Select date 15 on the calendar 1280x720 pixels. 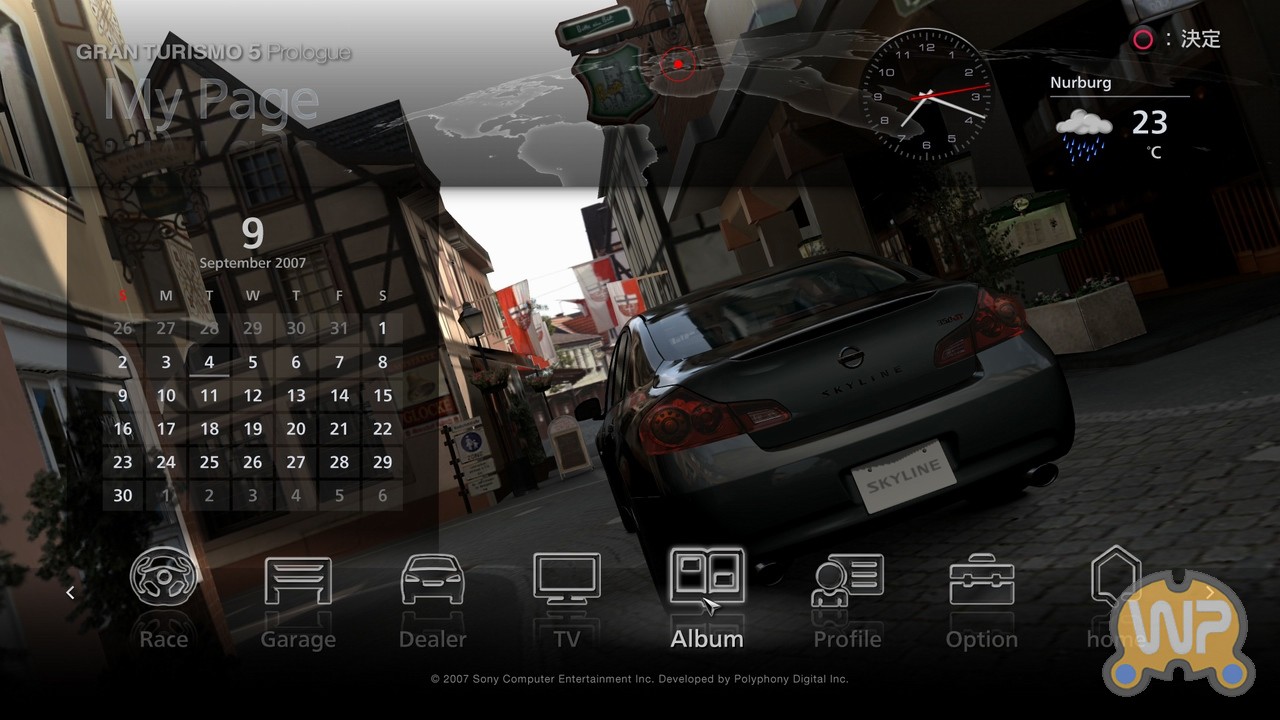[382, 396]
